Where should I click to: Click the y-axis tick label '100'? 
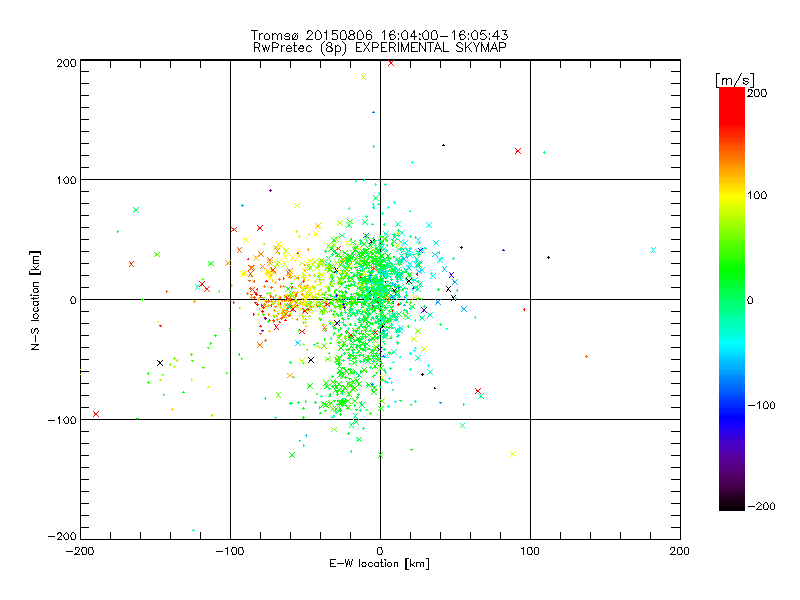pos(66,180)
